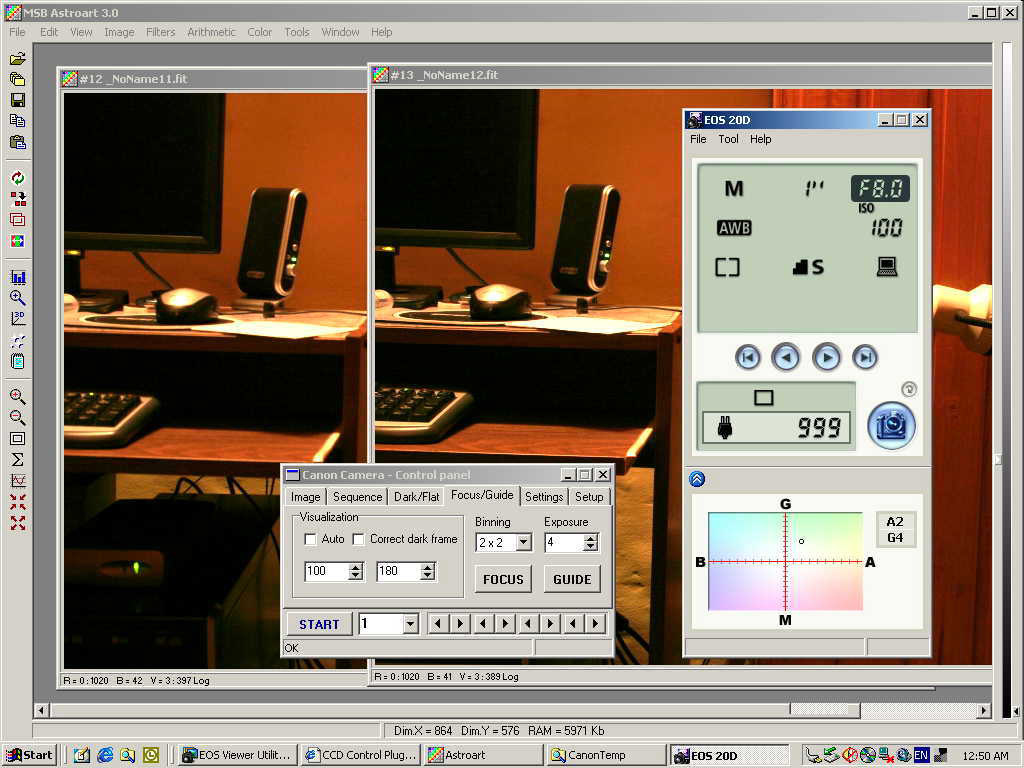This screenshot has height=768, width=1024.
Task: Open the Tool menu in EOS 20D
Action: tap(728, 139)
